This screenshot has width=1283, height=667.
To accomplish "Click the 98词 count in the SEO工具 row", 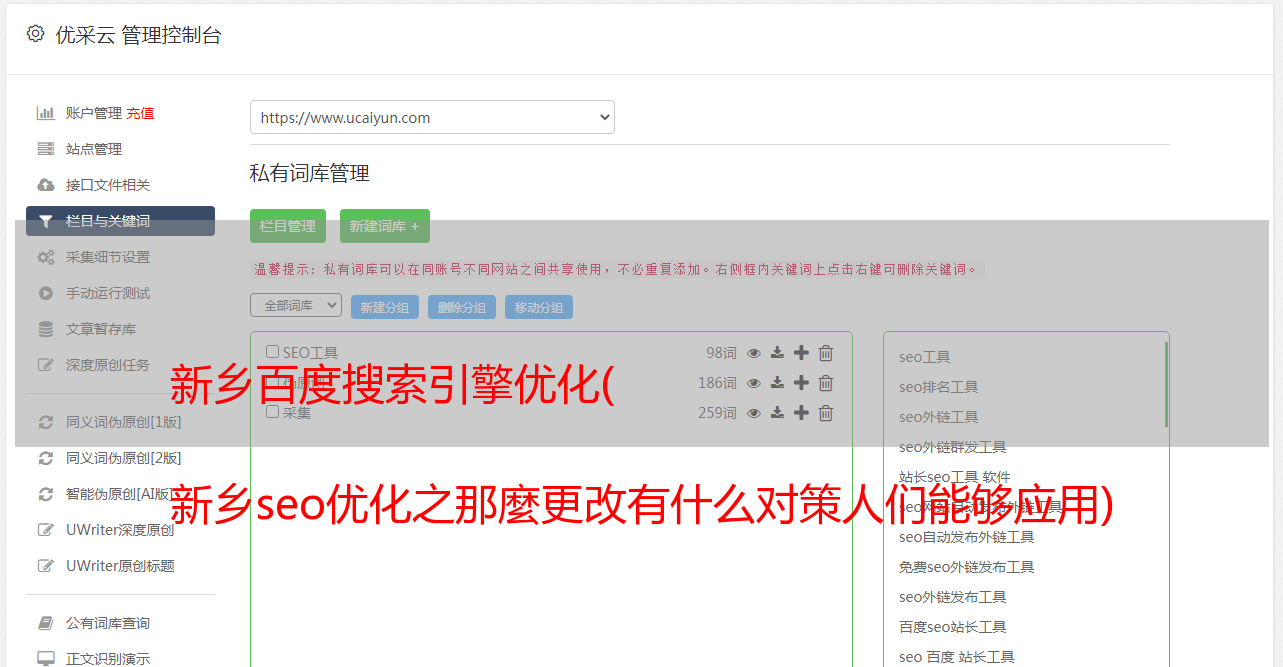I will coord(721,353).
